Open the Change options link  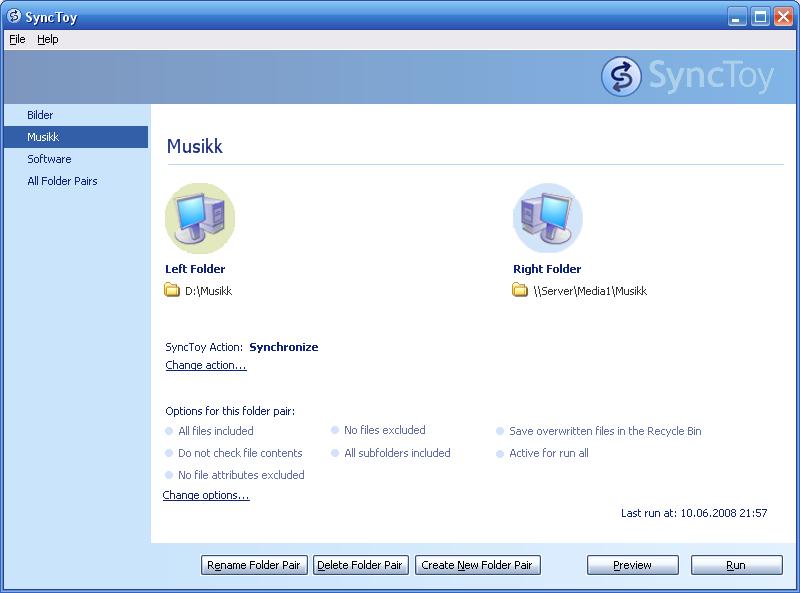click(206, 495)
